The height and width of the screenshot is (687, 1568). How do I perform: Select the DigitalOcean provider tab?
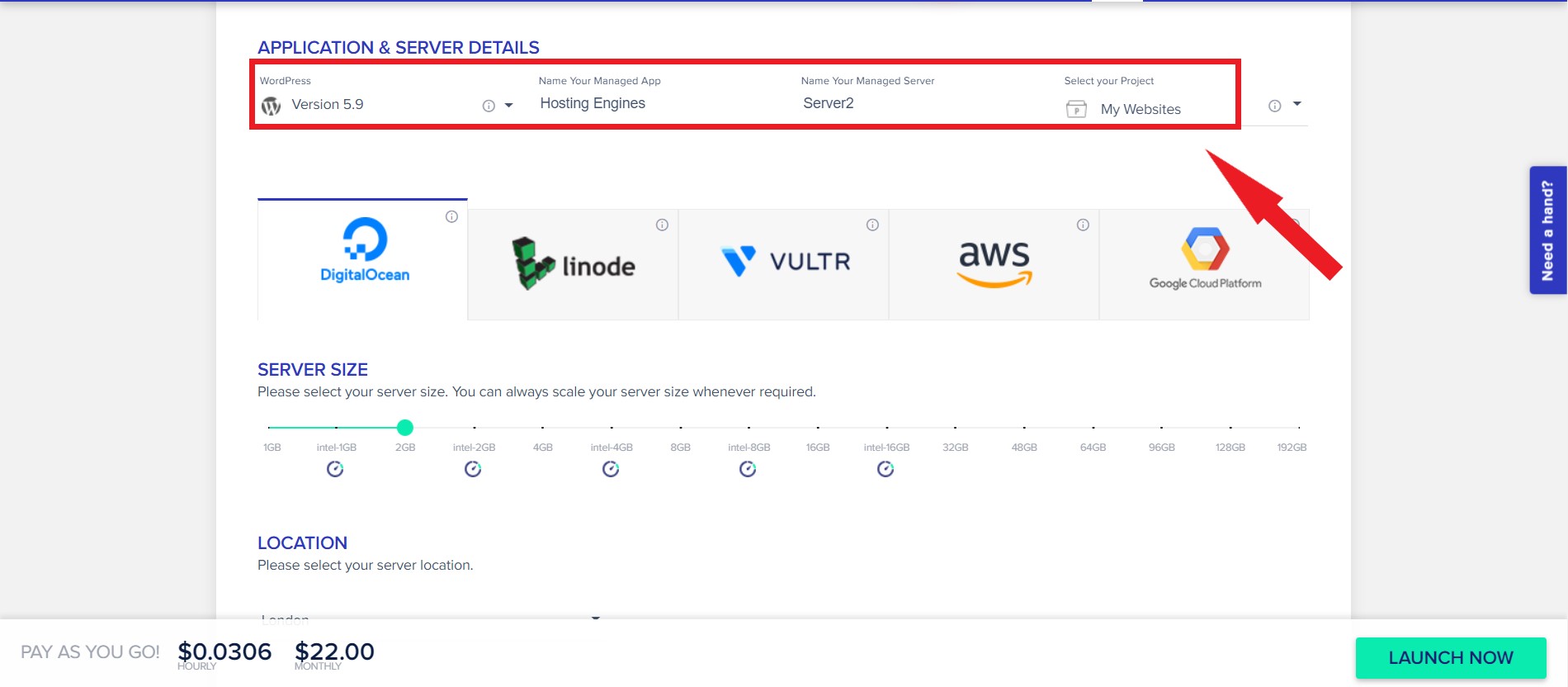(x=362, y=259)
